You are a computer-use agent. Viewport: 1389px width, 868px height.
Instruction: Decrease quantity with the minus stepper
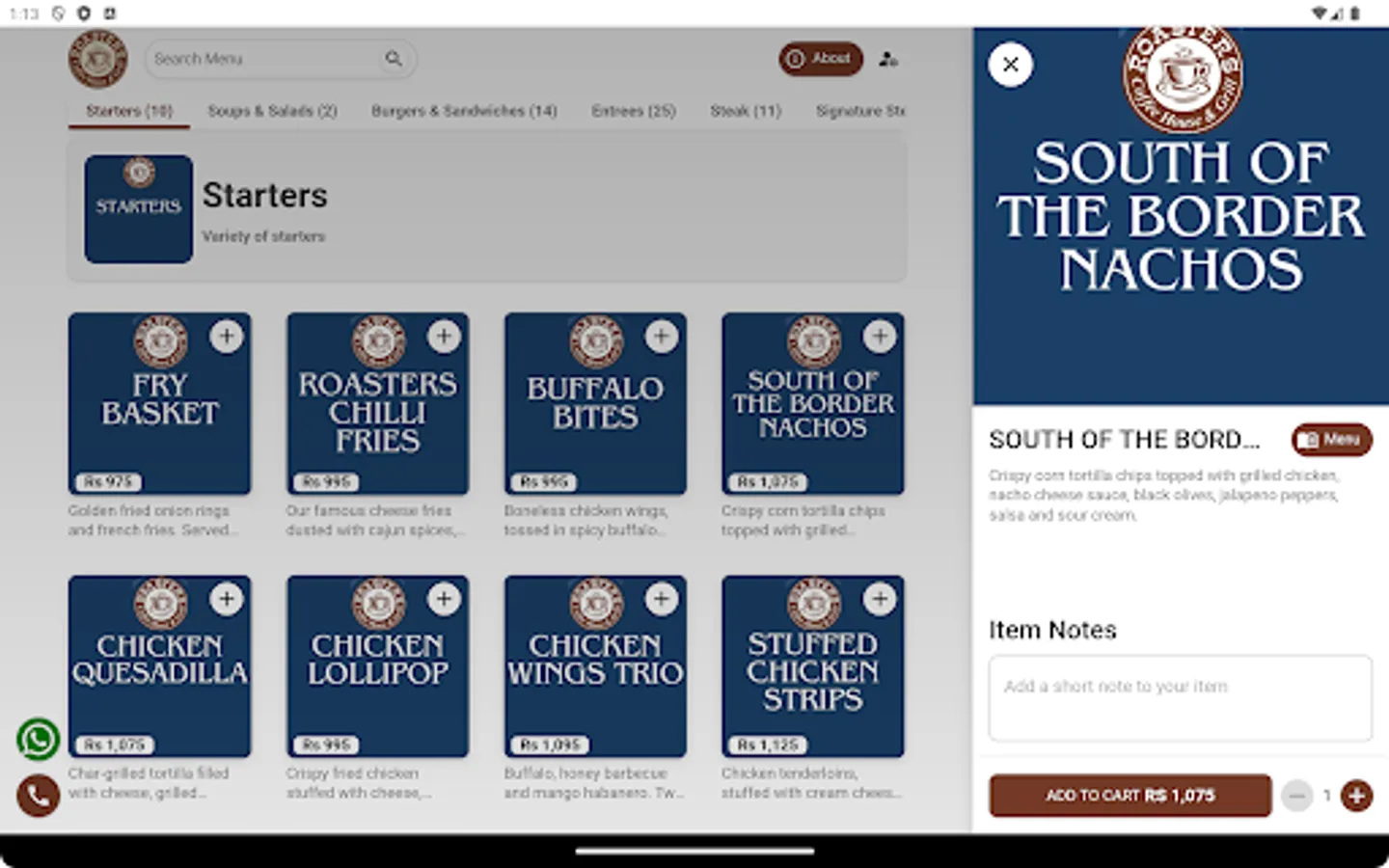click(1298, 796)
